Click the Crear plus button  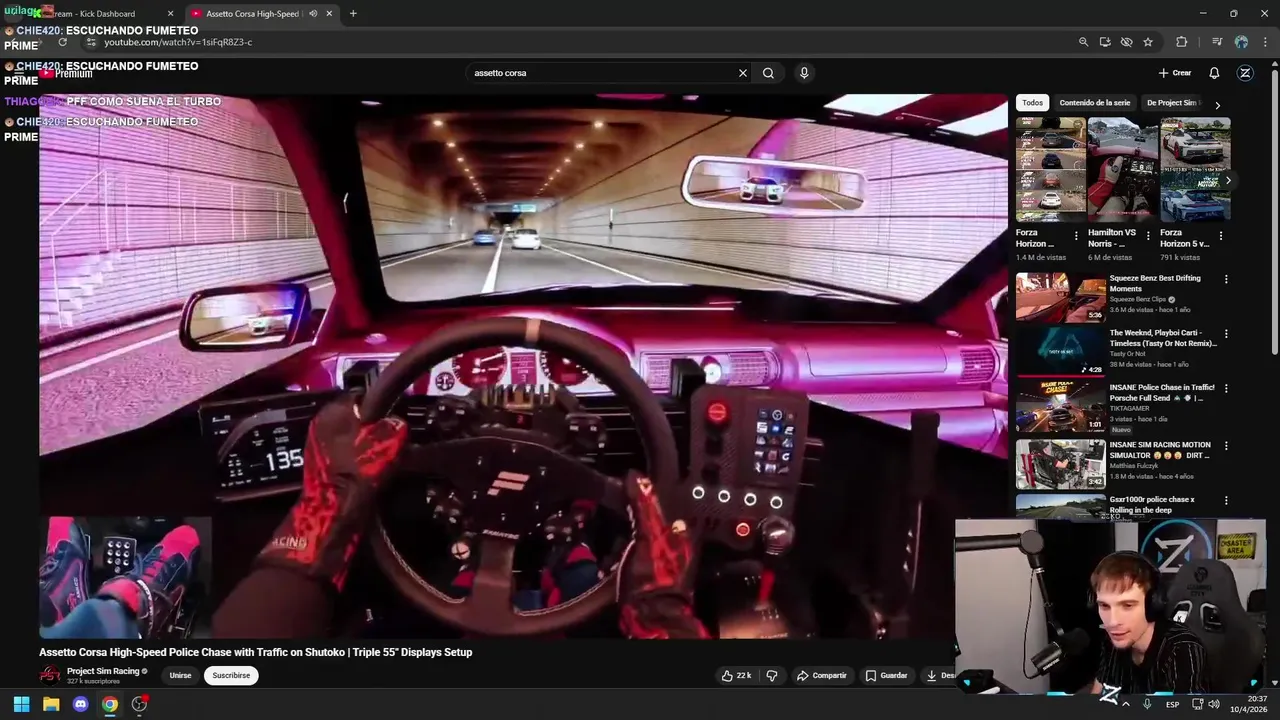[1175, 73]
